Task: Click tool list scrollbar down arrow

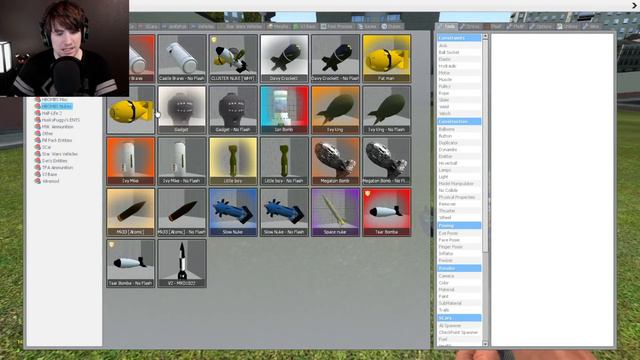Action: (485, 344)
